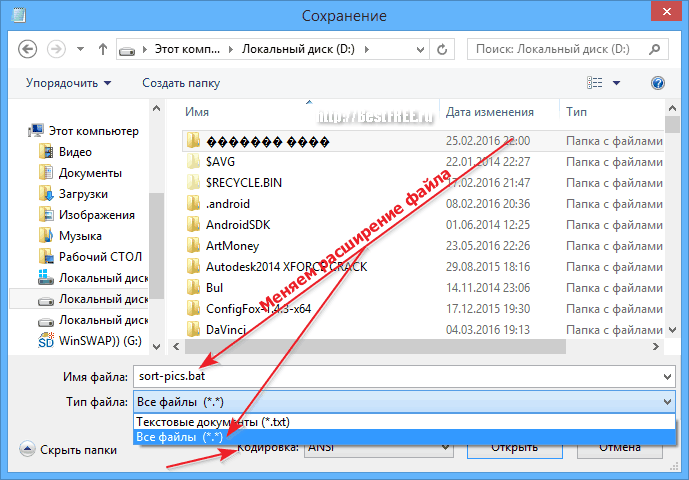Open the view mode dropdown arrow
This screenshot has width=689, height=480.
[617, 83]
